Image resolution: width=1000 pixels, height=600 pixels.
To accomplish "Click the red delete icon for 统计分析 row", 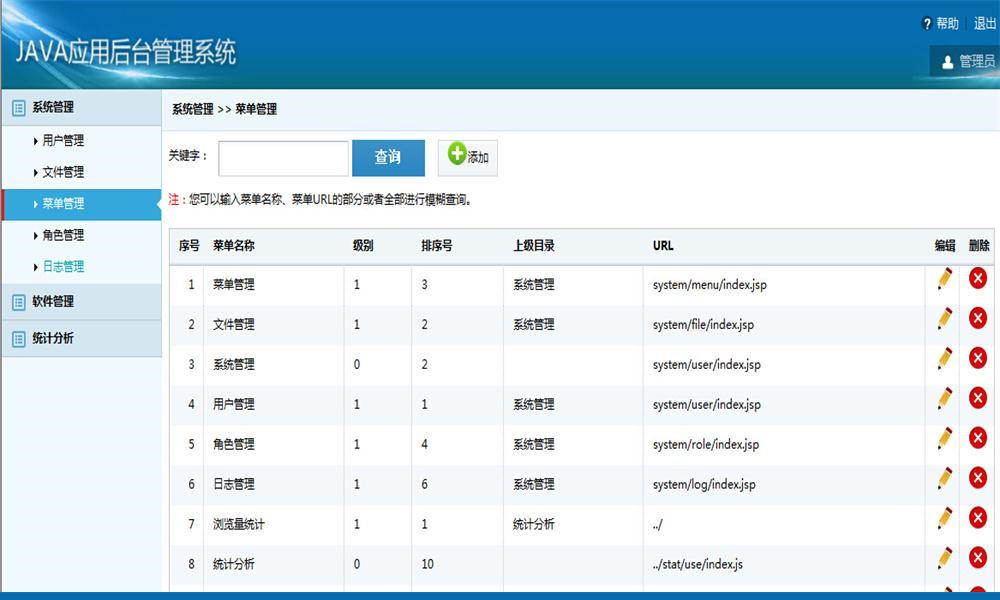I will [x=978, y=558].
